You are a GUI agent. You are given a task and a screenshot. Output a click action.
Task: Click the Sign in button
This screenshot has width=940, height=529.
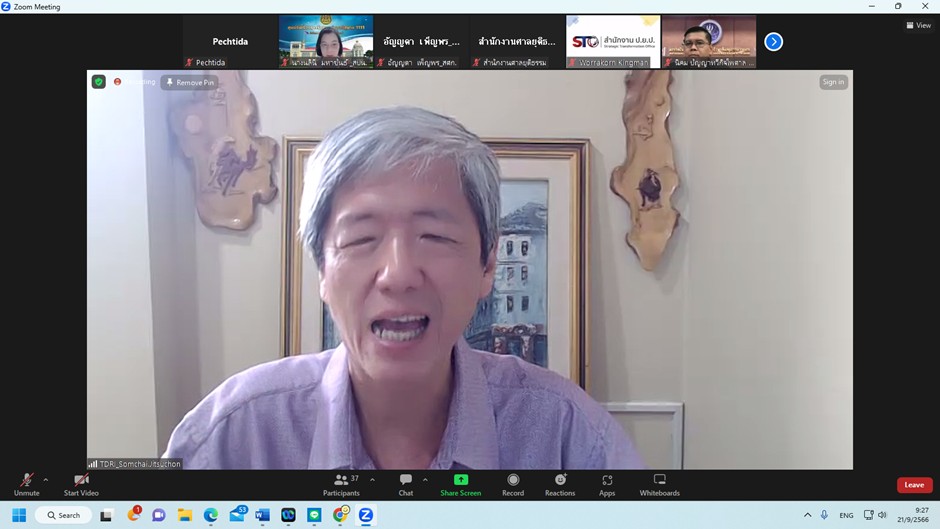coord(833,82)
